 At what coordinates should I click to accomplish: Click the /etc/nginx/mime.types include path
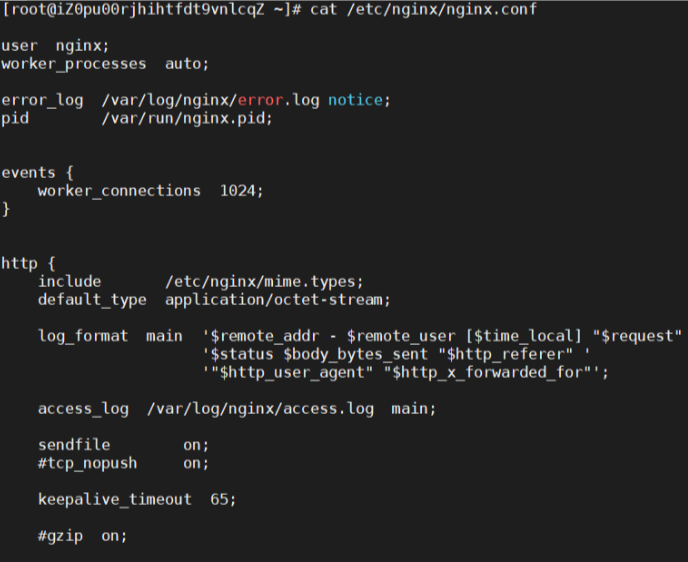pyautogui.click(x=264, y=282)
